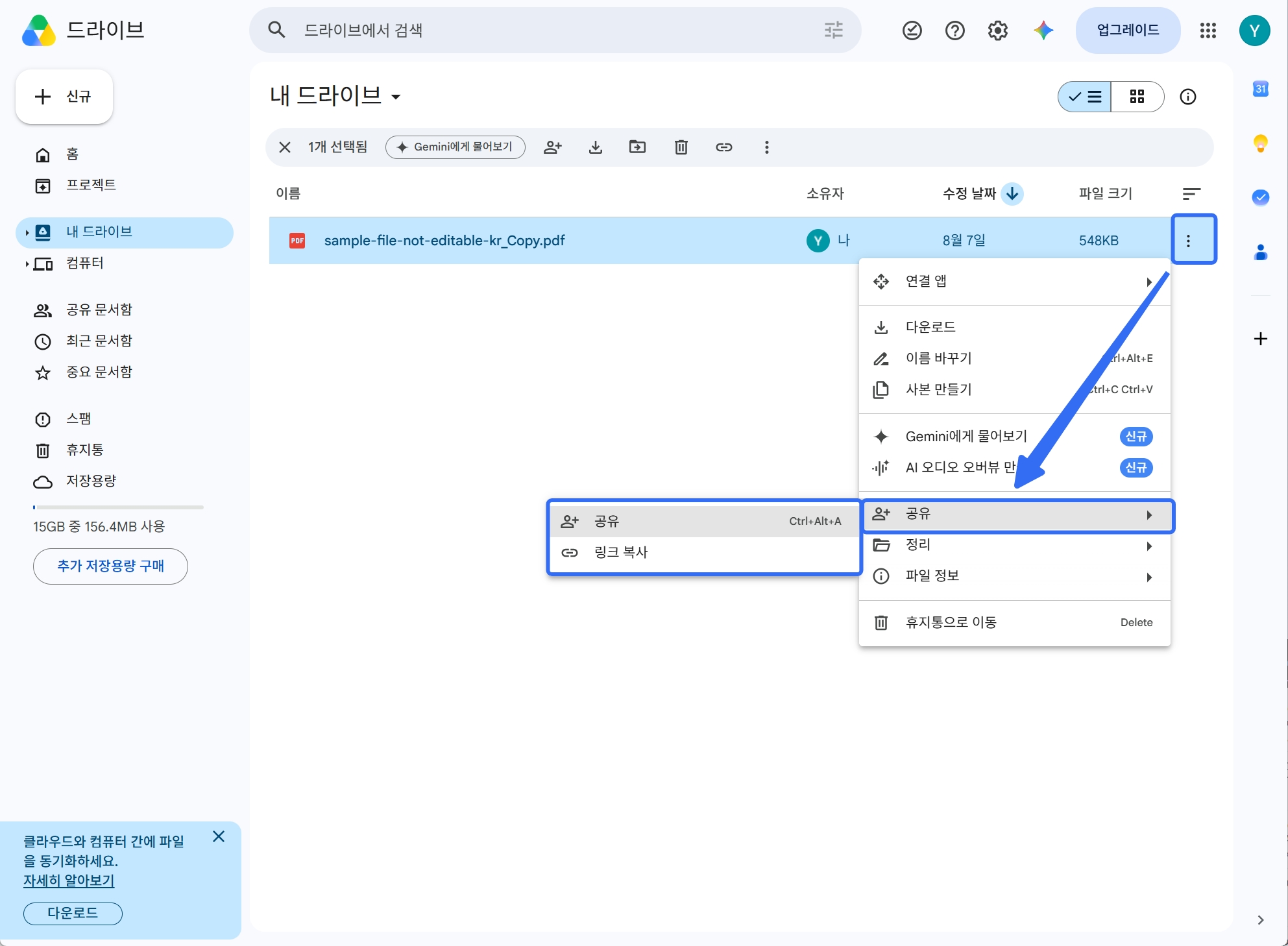Choose 다운로드 in the context menu
Viewport: 1288px width, 946px height.
click(x=1014, y=327)
